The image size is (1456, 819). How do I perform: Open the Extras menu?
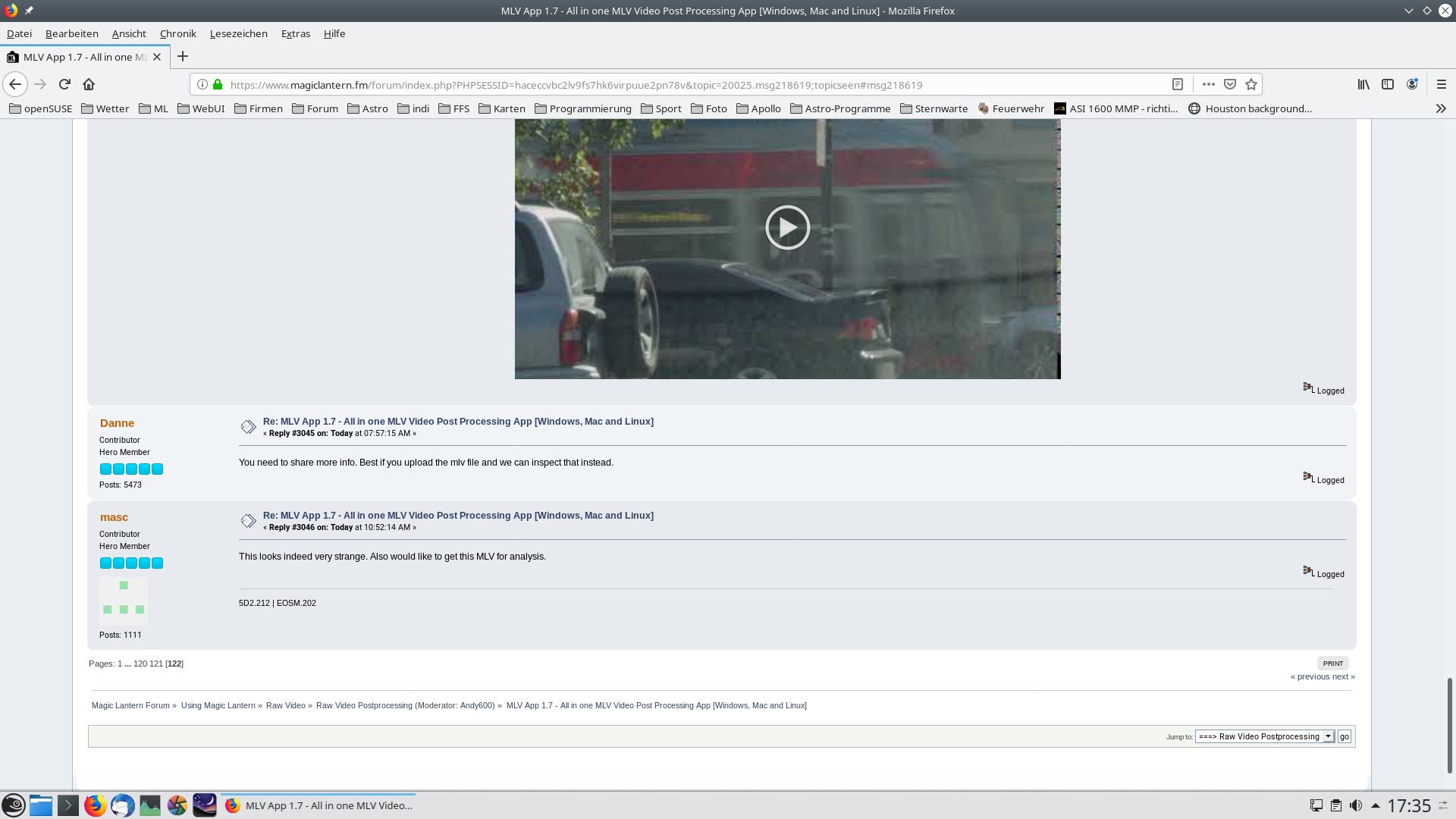tap(295, 33)
